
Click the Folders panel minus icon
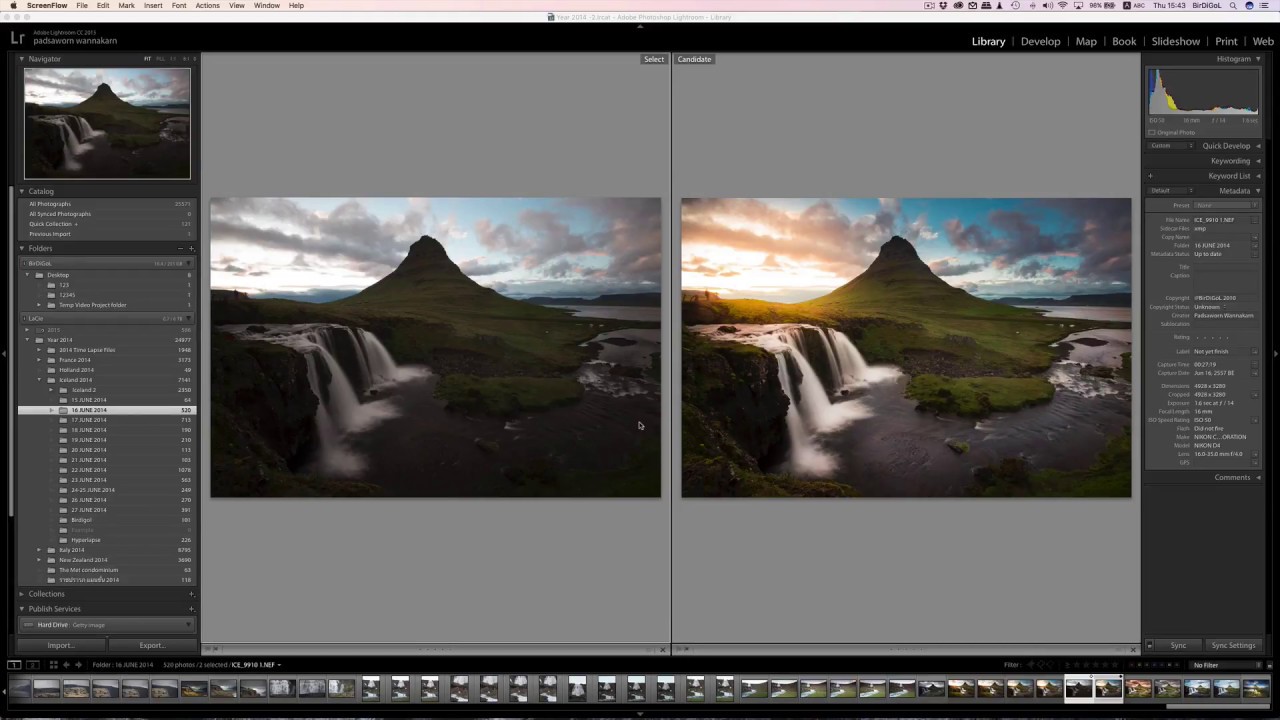[181, 248]
